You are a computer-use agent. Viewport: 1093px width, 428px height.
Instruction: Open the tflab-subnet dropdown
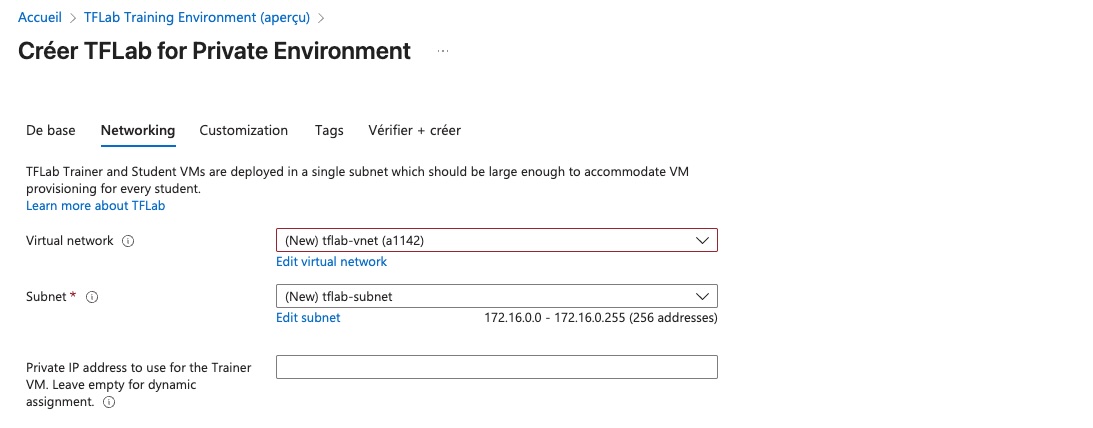[x=497, y=296]
